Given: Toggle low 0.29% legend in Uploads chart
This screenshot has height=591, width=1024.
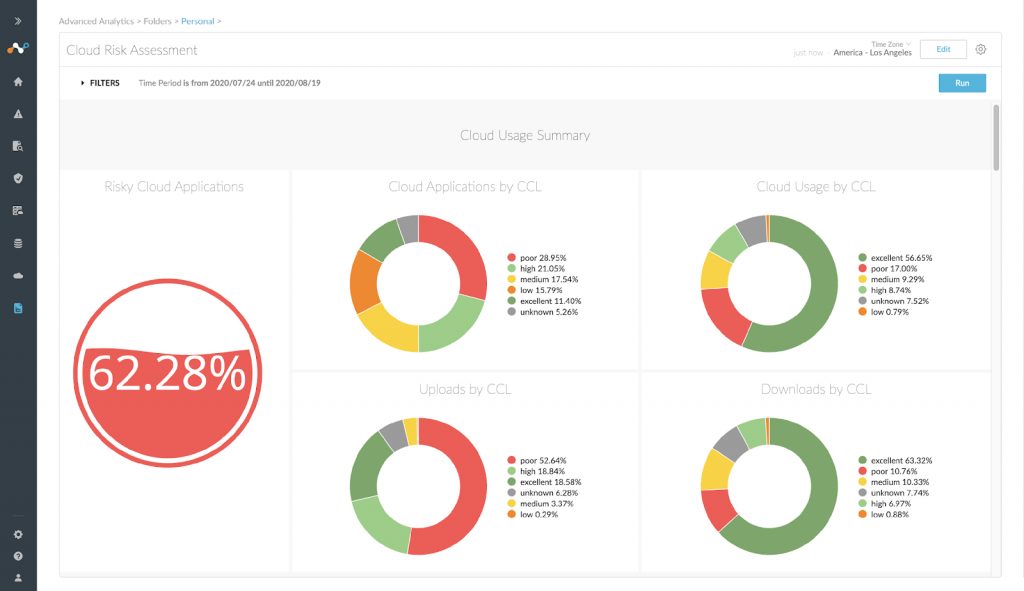Looking at the screenshot, I should click(533, 515).
